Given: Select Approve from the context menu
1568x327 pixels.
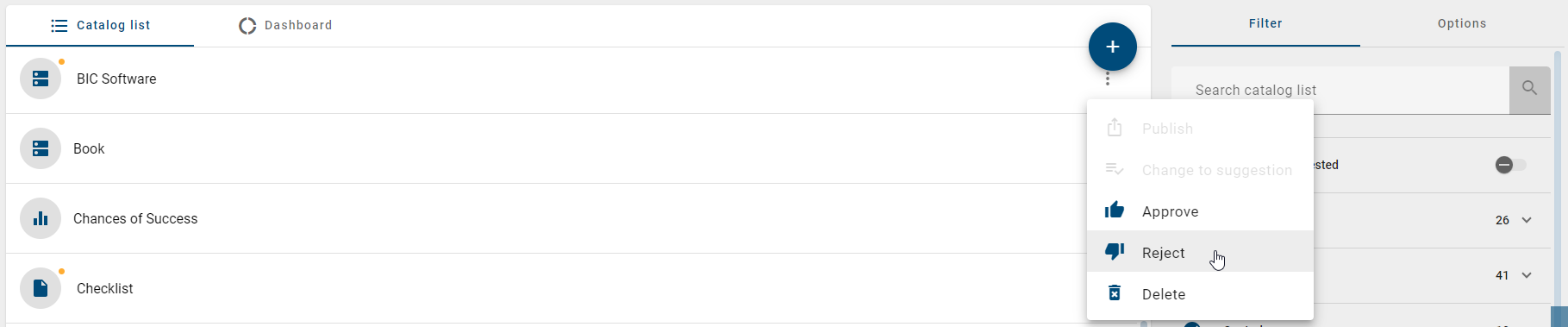Looking at the screenshot, I should tap(1200, 211).
